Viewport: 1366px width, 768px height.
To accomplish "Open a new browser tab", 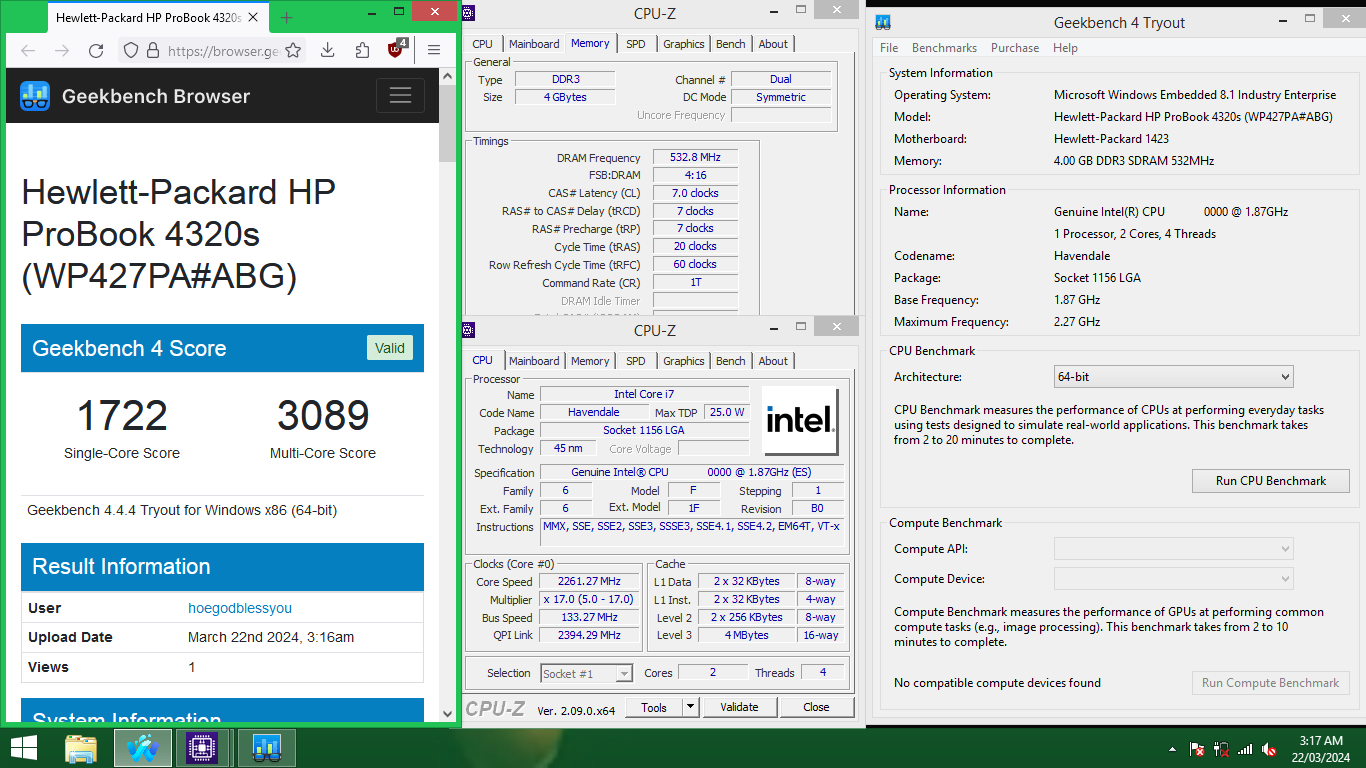I will coord(287,18).
